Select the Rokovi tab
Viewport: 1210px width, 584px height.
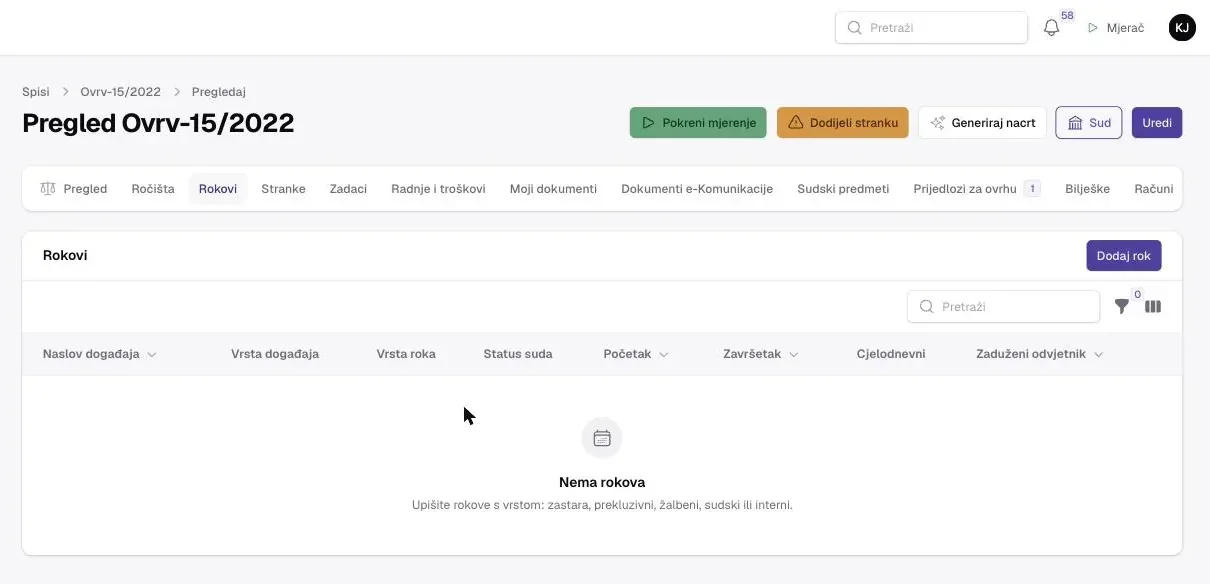click(218, 189)
